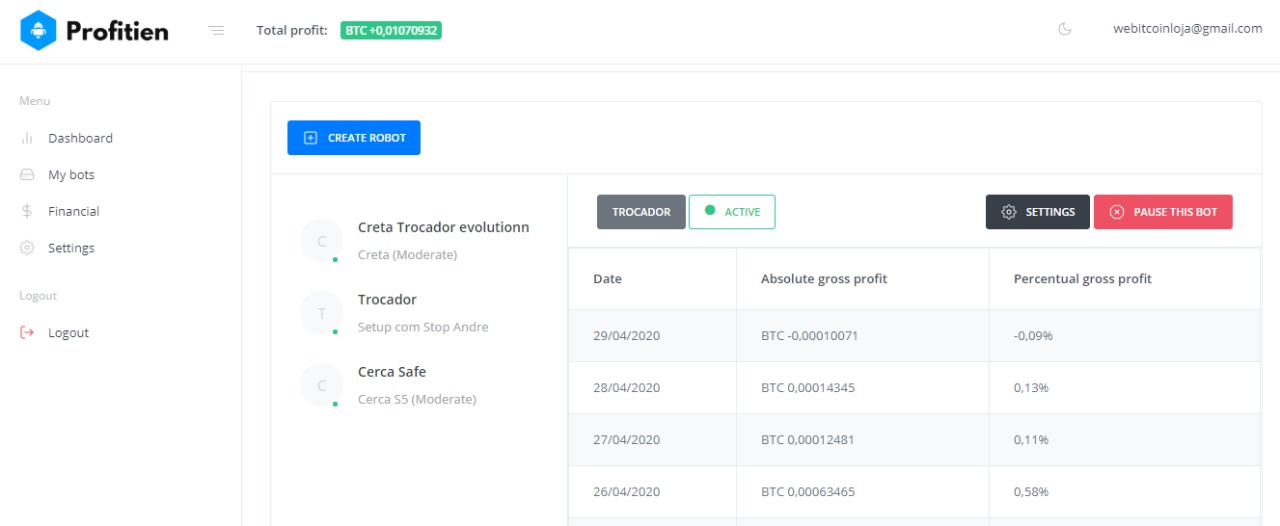Open account menu webitcoinloja@gmail.com

pyautogui.click(x=1188, y=29)
